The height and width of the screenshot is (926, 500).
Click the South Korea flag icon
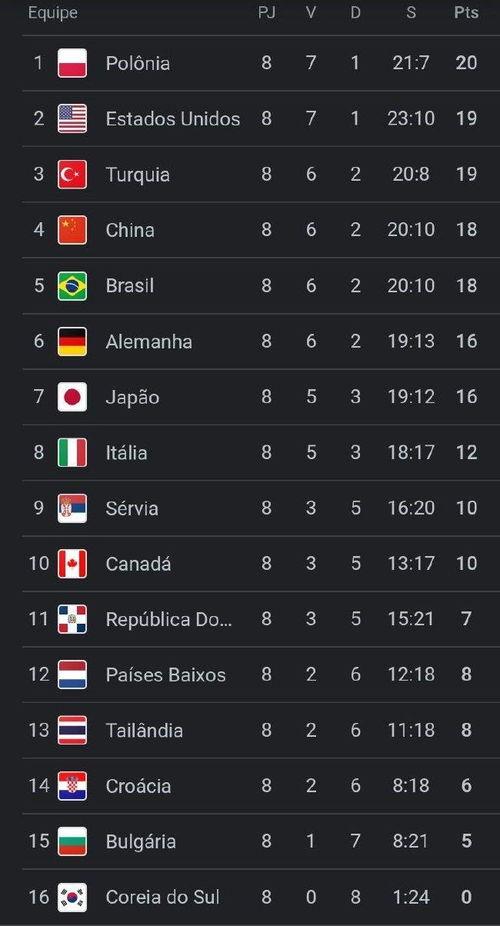tap(72, 897)
